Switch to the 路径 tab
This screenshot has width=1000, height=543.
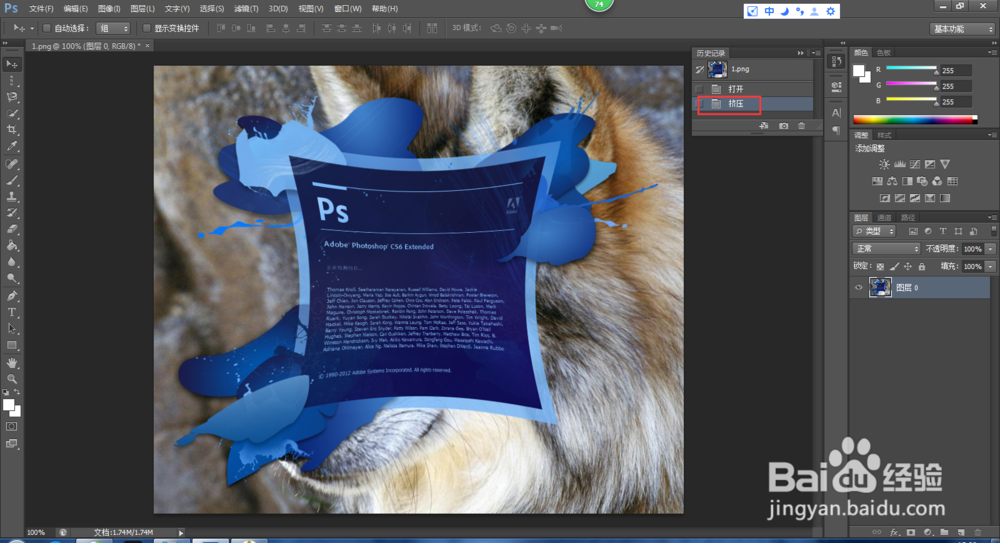(908, 218)
